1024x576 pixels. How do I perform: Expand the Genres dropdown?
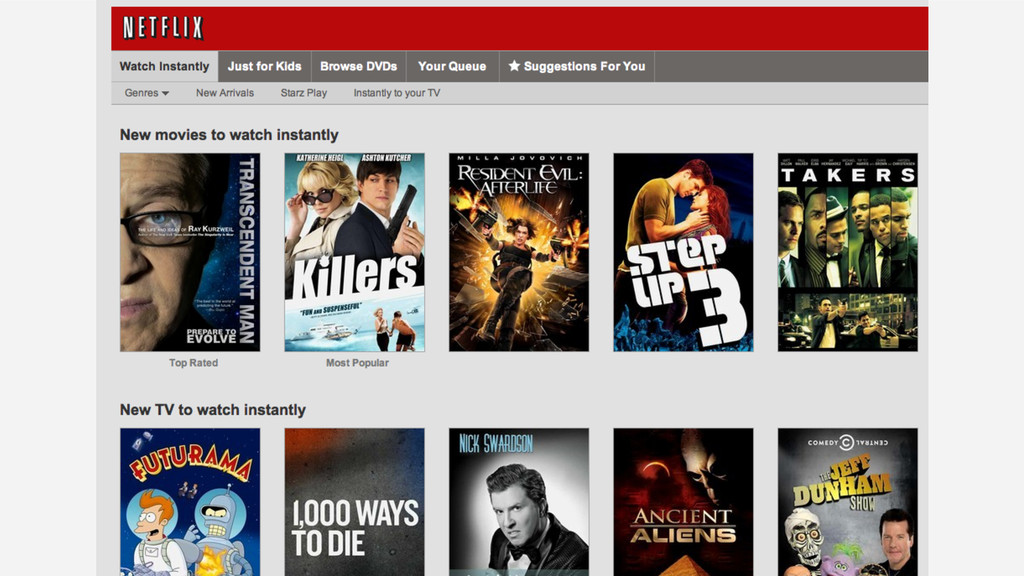[x=147, y=93]
